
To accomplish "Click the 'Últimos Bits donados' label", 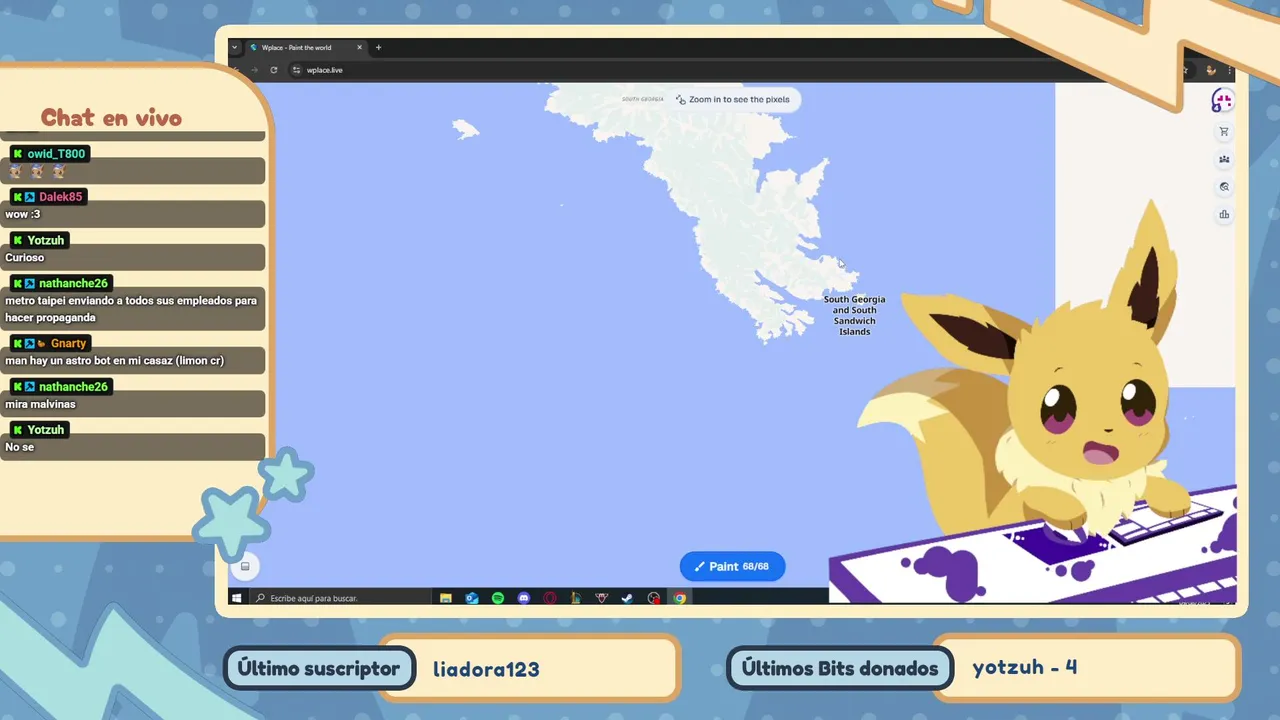I will 840,669.
